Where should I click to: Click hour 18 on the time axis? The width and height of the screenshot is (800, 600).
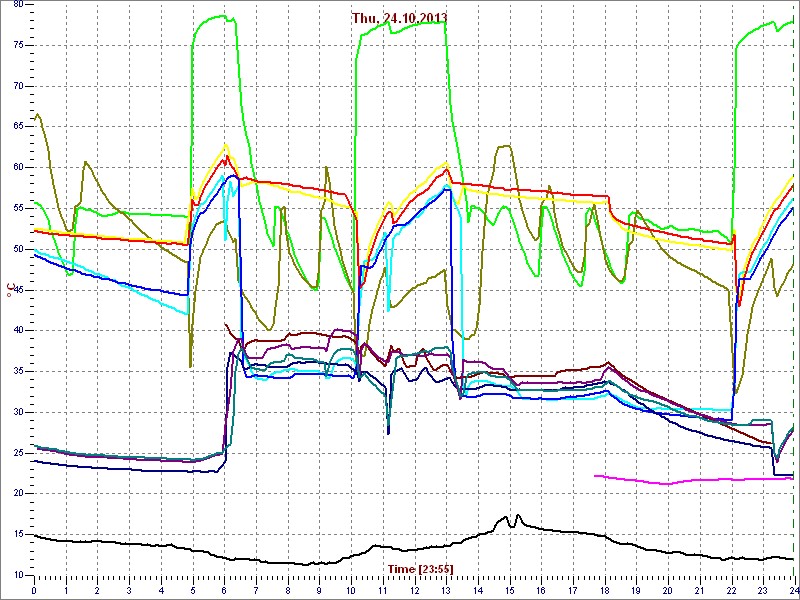604,590
